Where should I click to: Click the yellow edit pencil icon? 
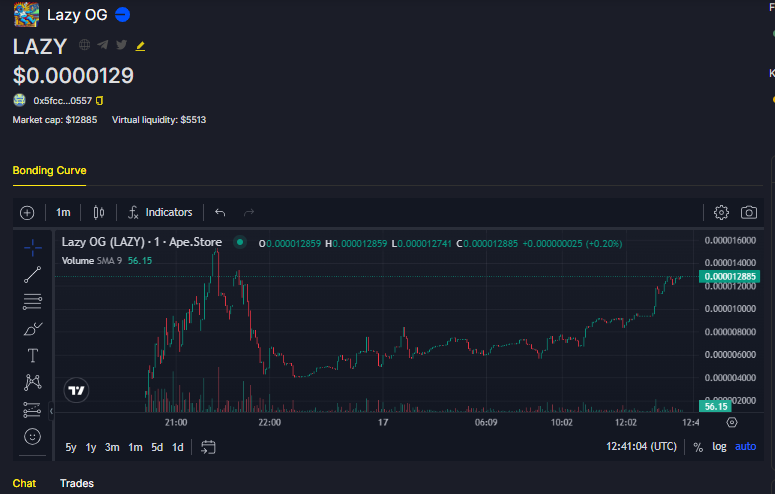click(x=140, y=46)
